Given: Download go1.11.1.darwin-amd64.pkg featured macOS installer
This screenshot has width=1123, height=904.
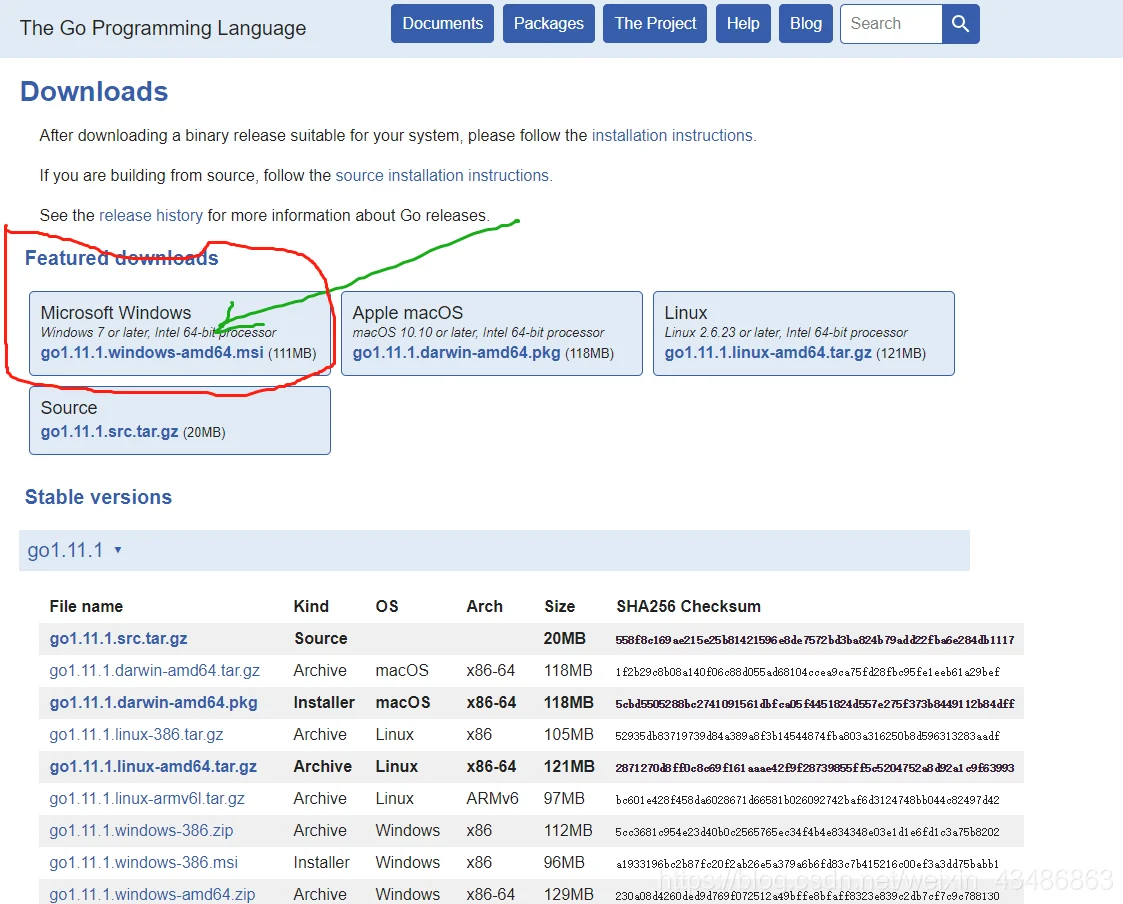Looking at the screenshot, I should [456, 352].
